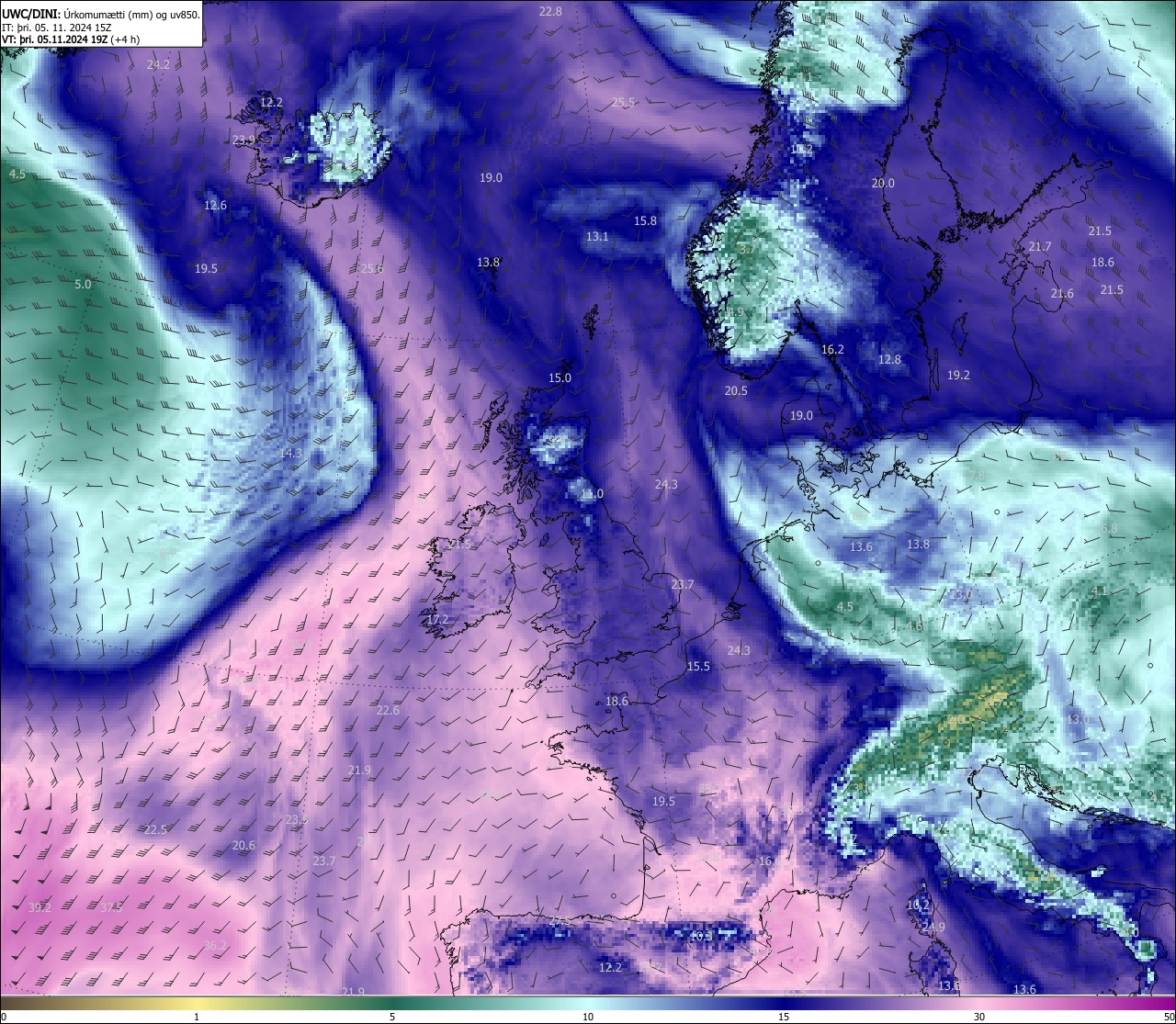The height and width of the screenshot is (1024, 1176).
Task: Click the '20.5' value label
Action: coord(736,390)
